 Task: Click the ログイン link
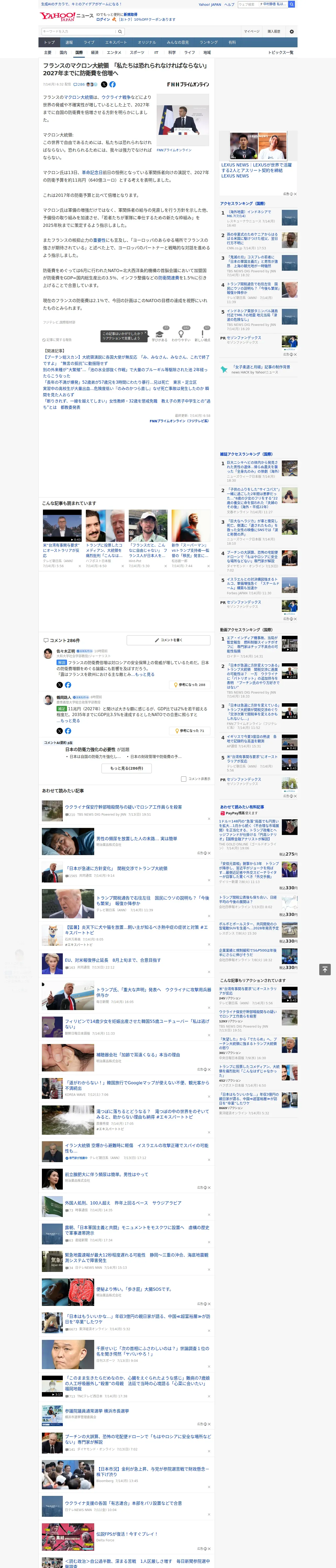103,20
